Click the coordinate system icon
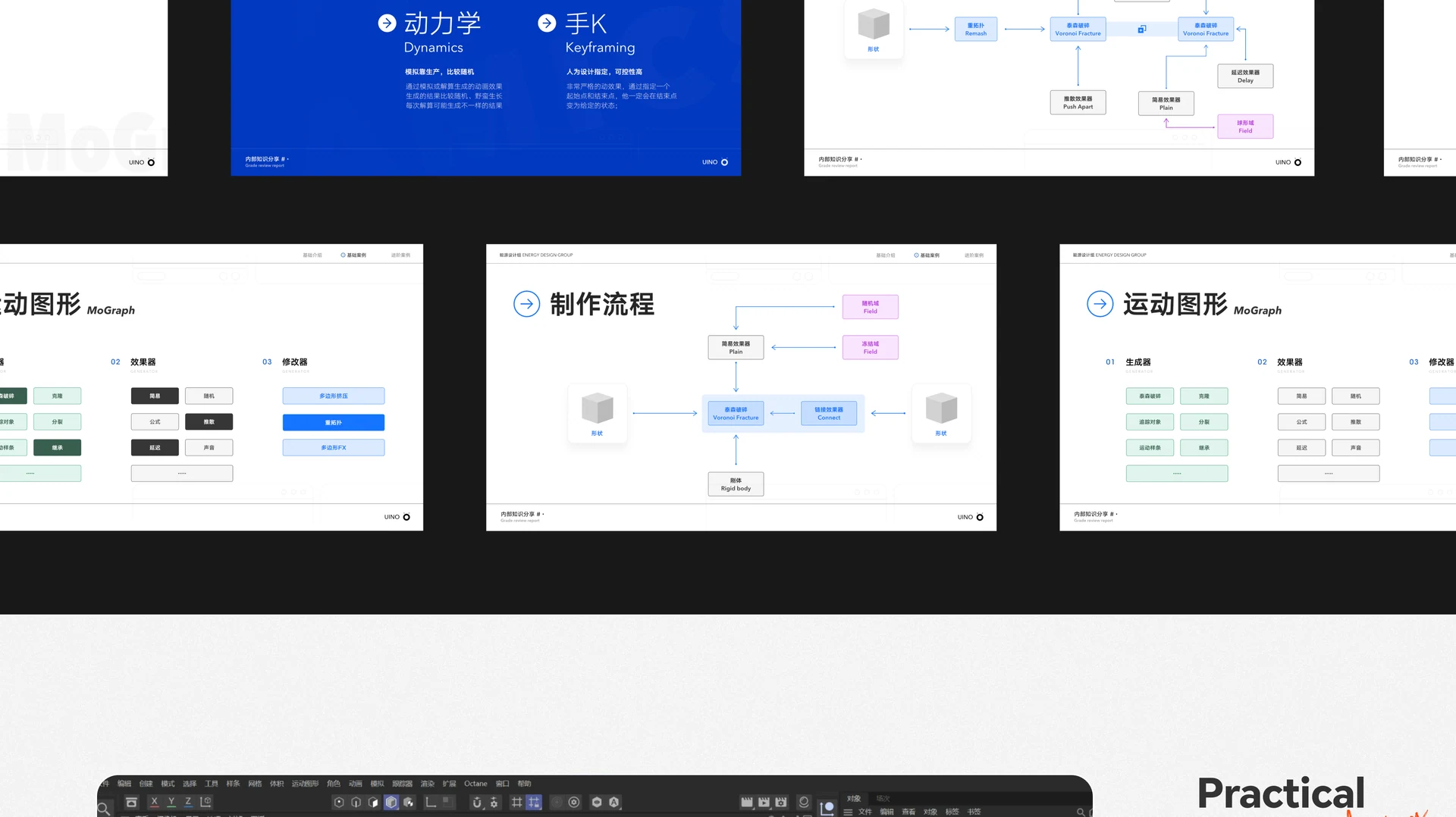The width and height of the screenshot is (1456, 817). pos(206,802)
